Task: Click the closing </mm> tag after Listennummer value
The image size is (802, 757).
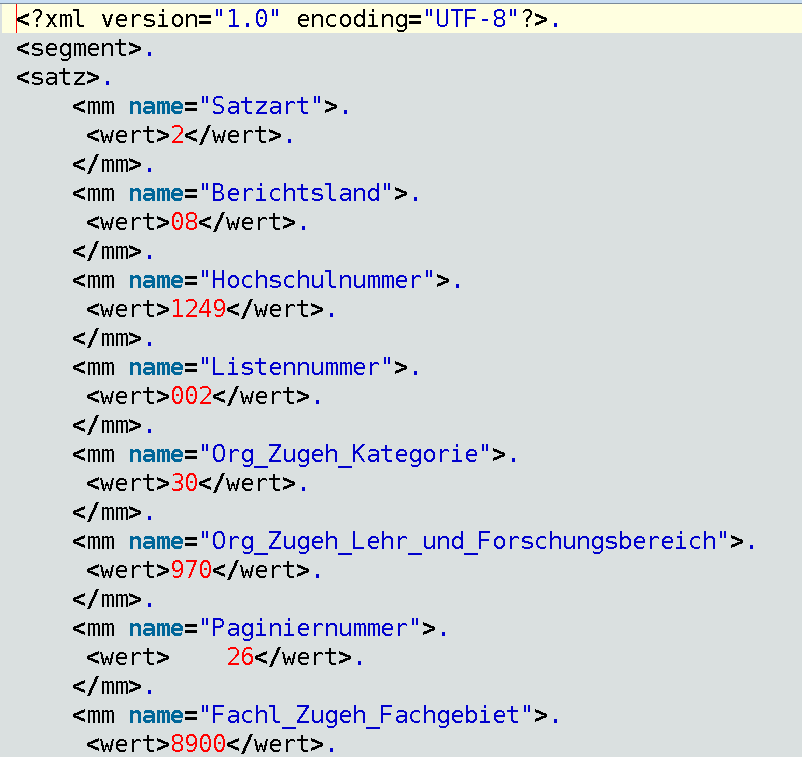Action: pyautogui.click(x=107, y=426)
